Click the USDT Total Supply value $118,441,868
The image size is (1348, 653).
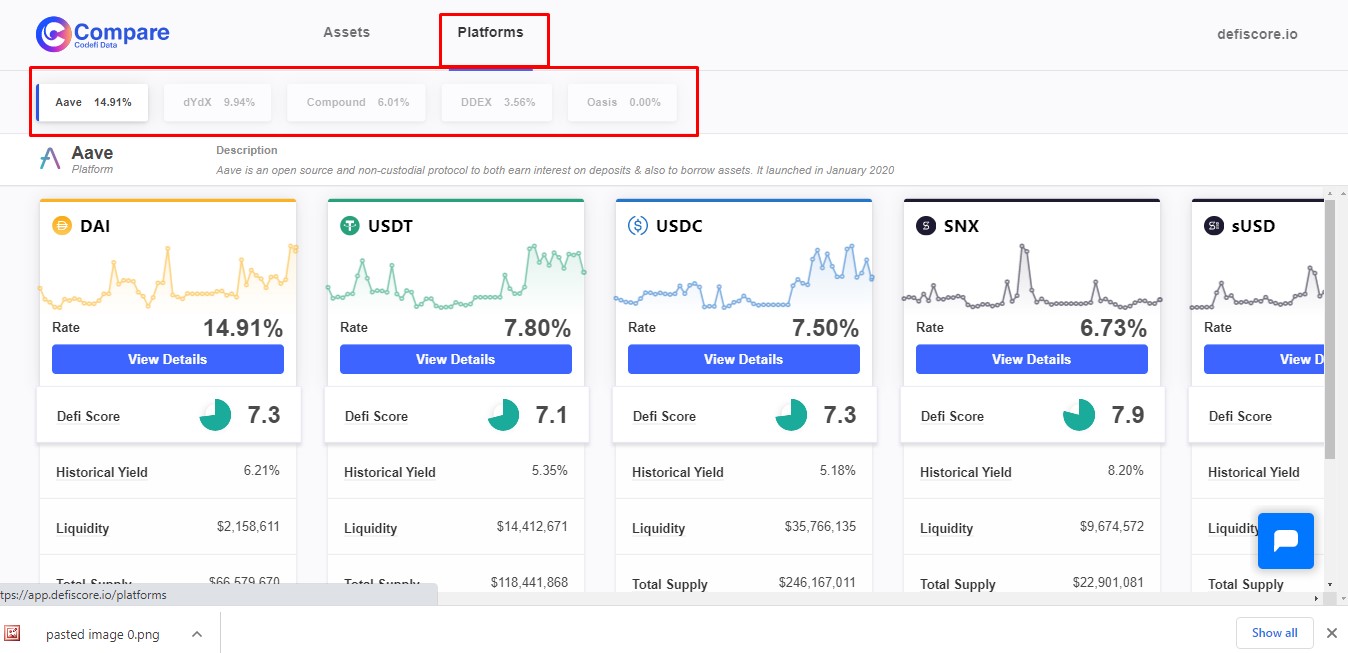pos(529,582)
